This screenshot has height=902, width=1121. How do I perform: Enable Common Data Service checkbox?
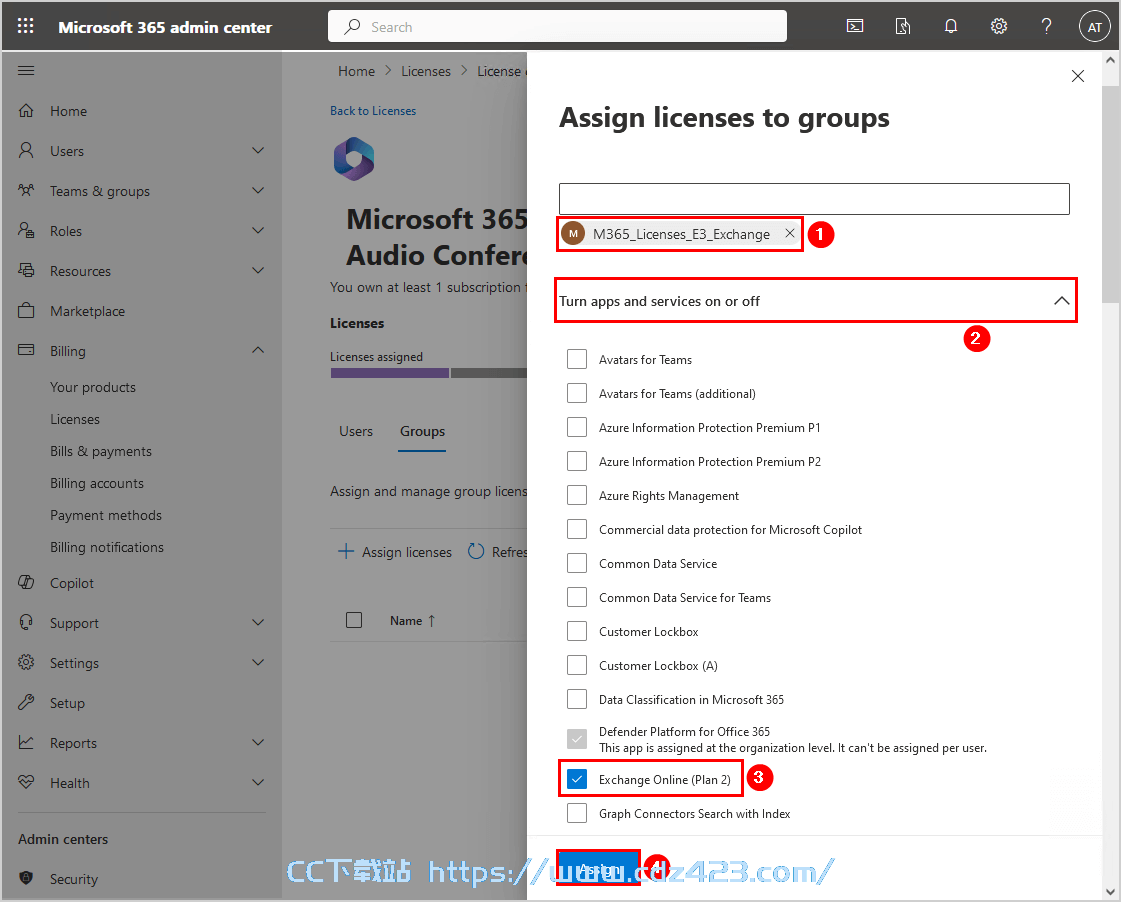tap(577, 563)
